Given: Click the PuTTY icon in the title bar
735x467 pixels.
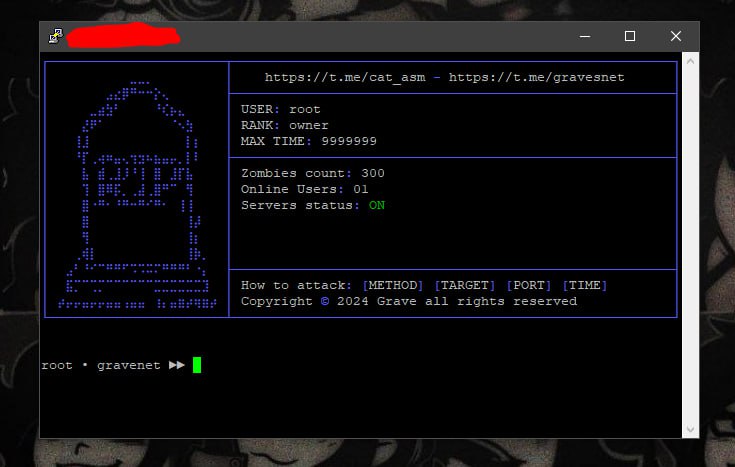Looking at the screenshot, I should (x=55, y=36).
